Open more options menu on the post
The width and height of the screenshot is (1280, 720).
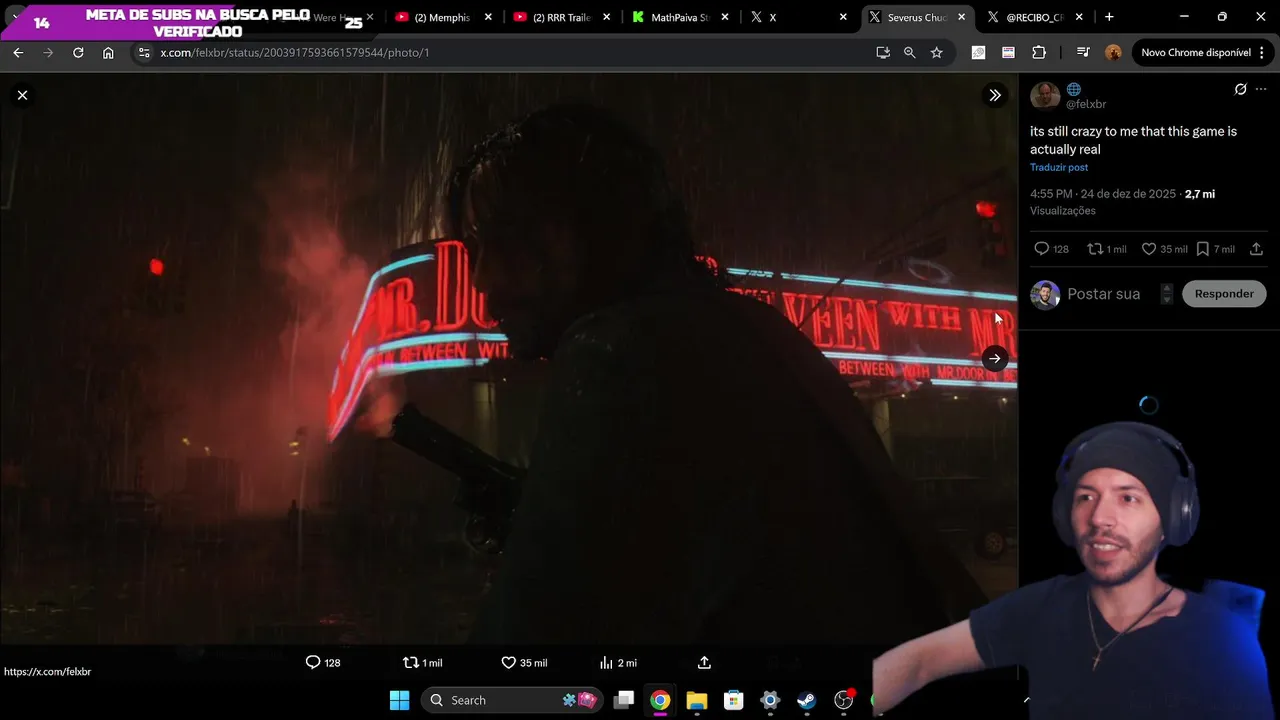click(x=1261, y=89)
